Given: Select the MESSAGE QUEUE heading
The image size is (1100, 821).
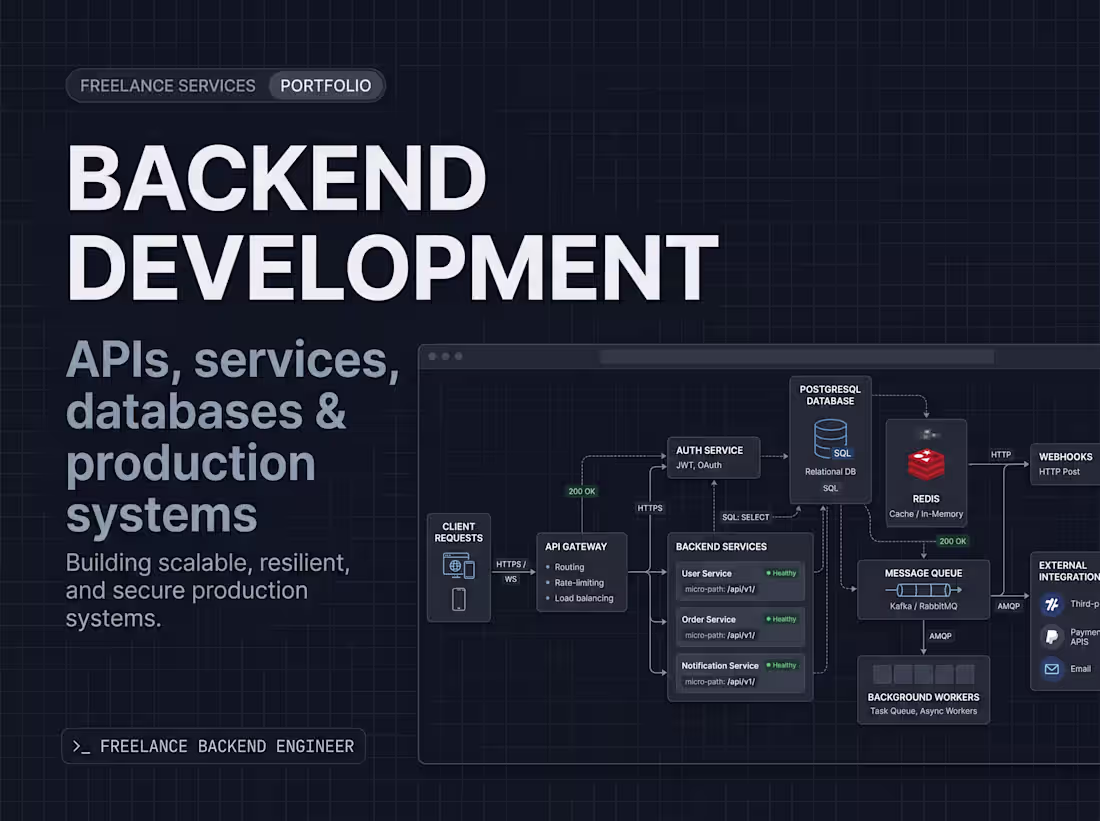Looking at the screenshot, I should [923, 573].
